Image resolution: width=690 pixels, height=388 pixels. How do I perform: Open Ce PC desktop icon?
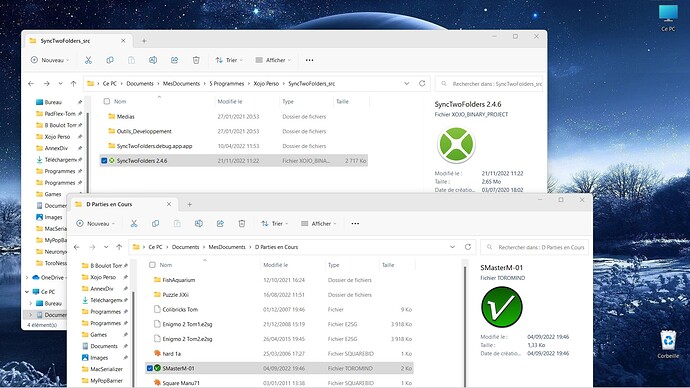[668, 18]
